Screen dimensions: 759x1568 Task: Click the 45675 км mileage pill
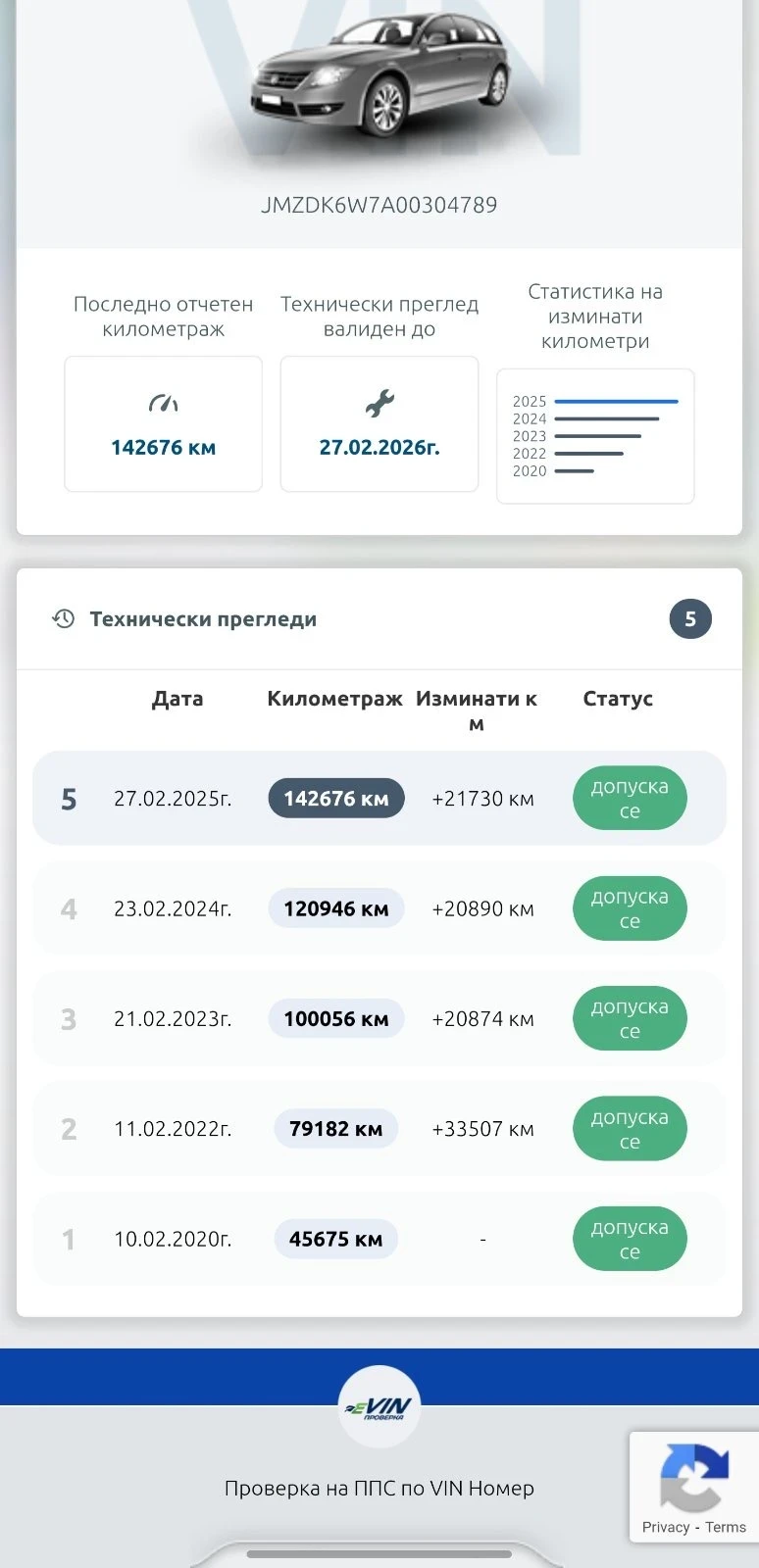click(x=336, y=1239)
